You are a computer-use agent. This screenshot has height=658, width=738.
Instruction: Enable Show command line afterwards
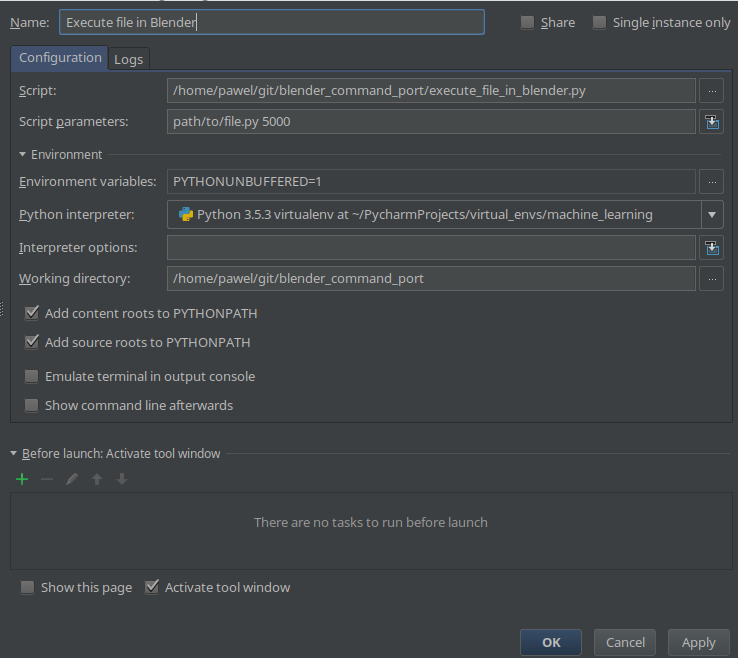click(32, 405)
